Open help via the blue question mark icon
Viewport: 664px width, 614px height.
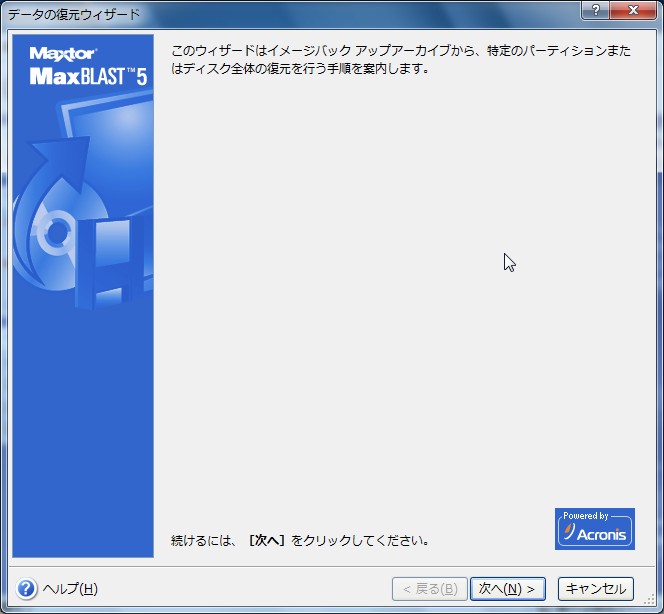click(x=26, y=589)
